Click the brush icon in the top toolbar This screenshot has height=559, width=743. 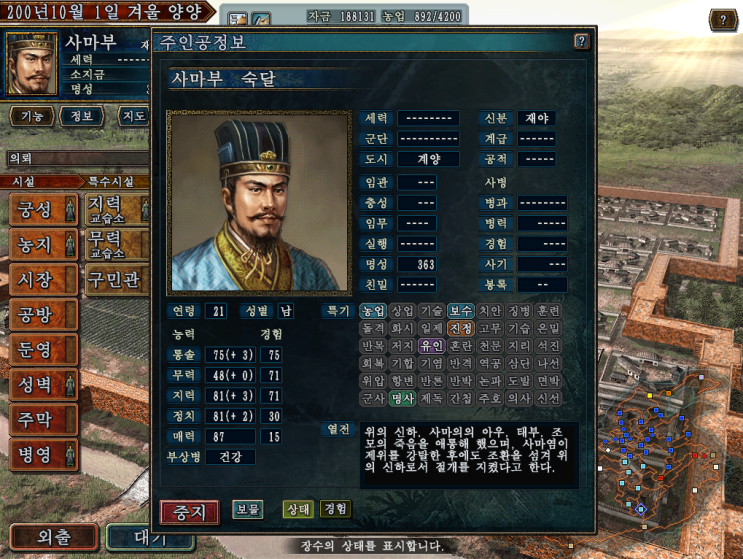261,19
